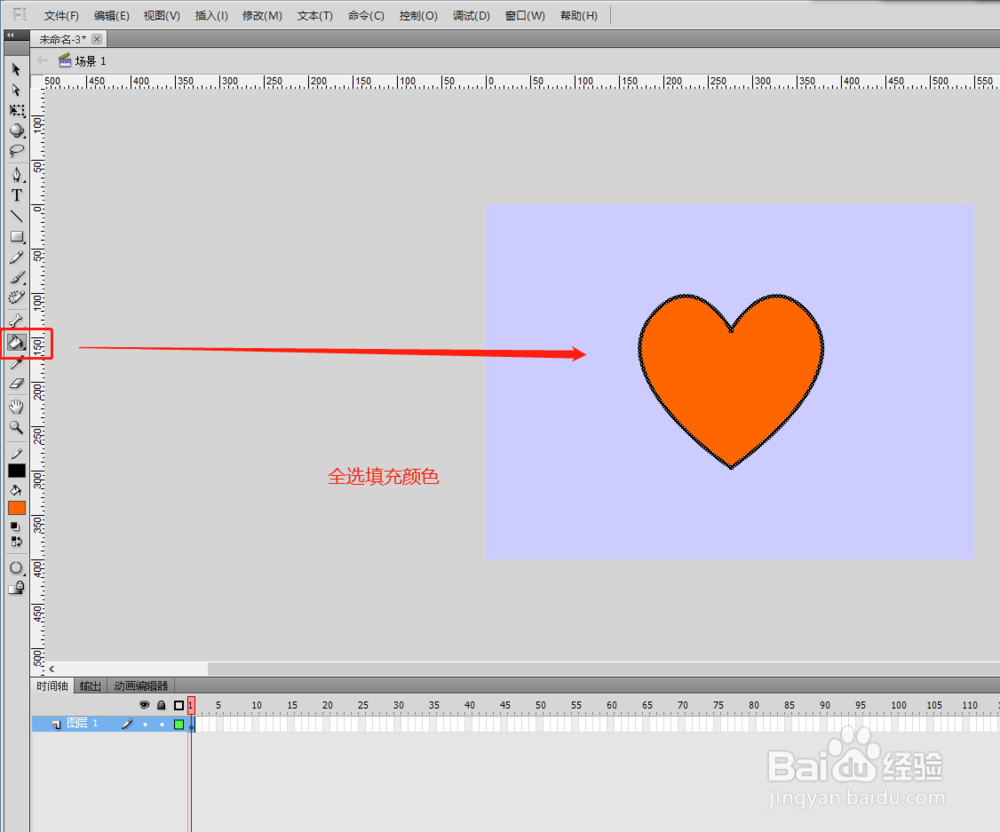Select the Pen tool
The width and height of the screenshot is (1000, 832).
pyautogui.click(x=17, y=175)
